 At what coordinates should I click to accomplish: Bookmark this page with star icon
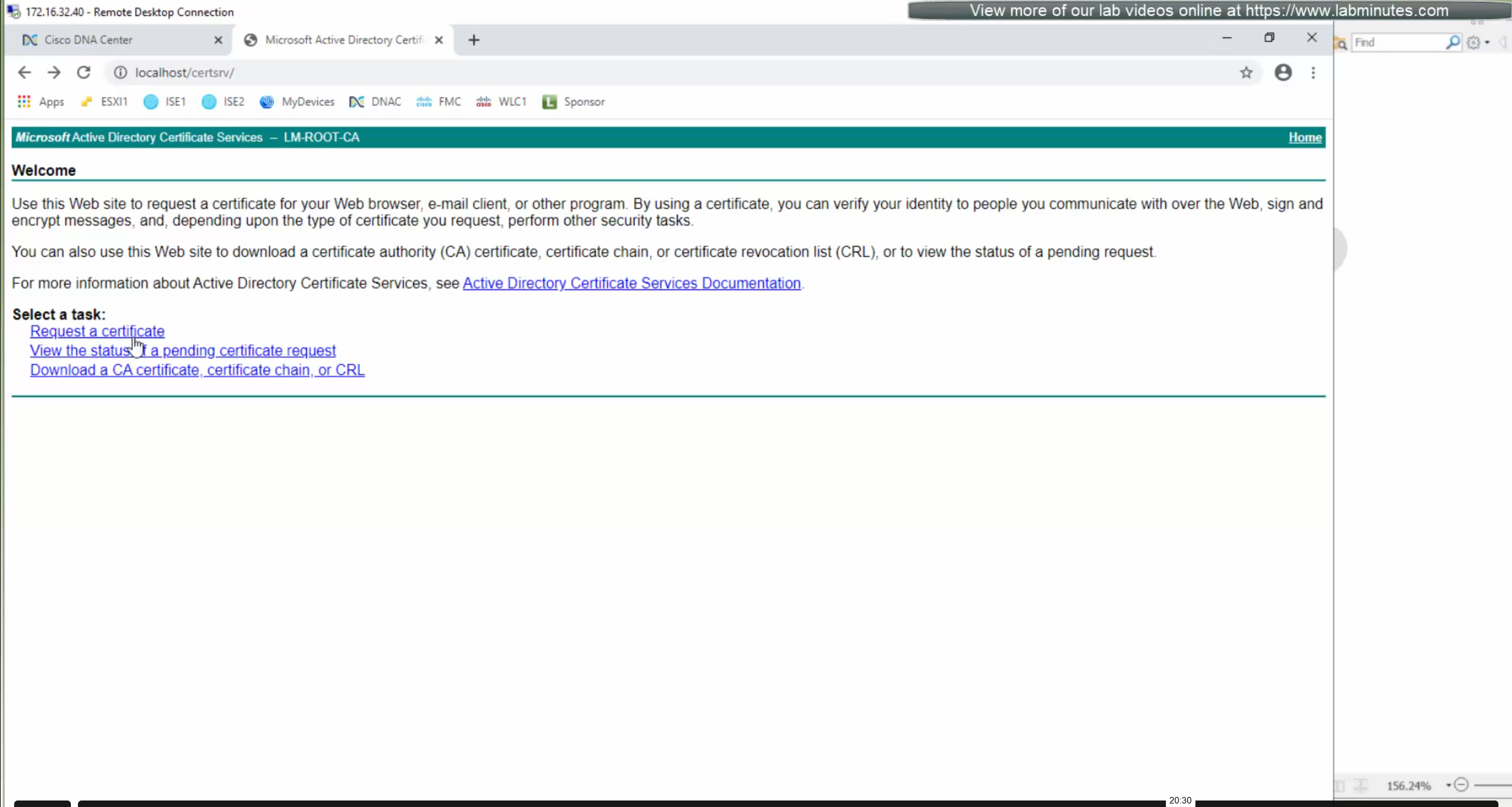pos(1246,72)
